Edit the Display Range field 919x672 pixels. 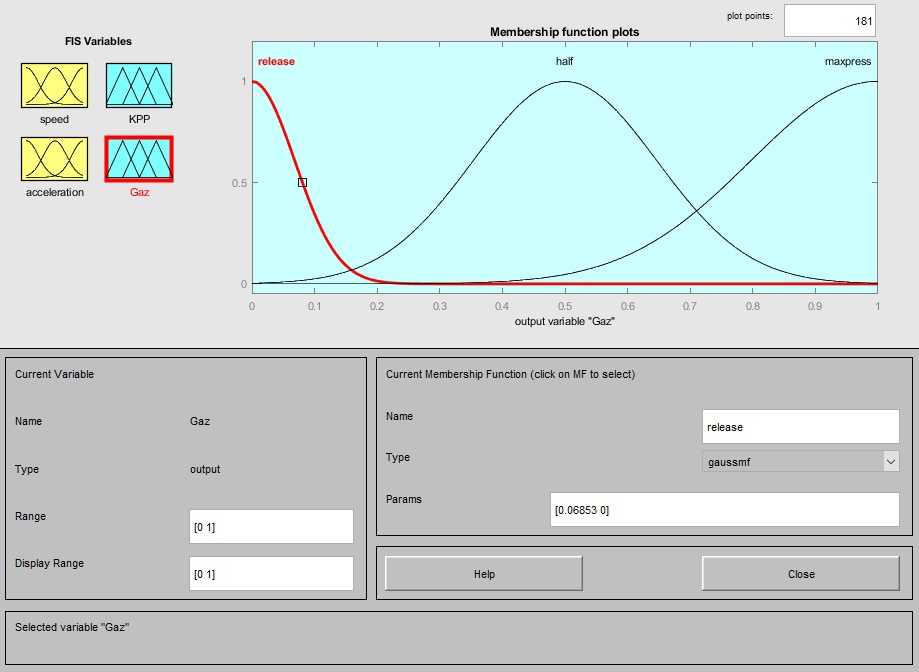tap(271, 573)
